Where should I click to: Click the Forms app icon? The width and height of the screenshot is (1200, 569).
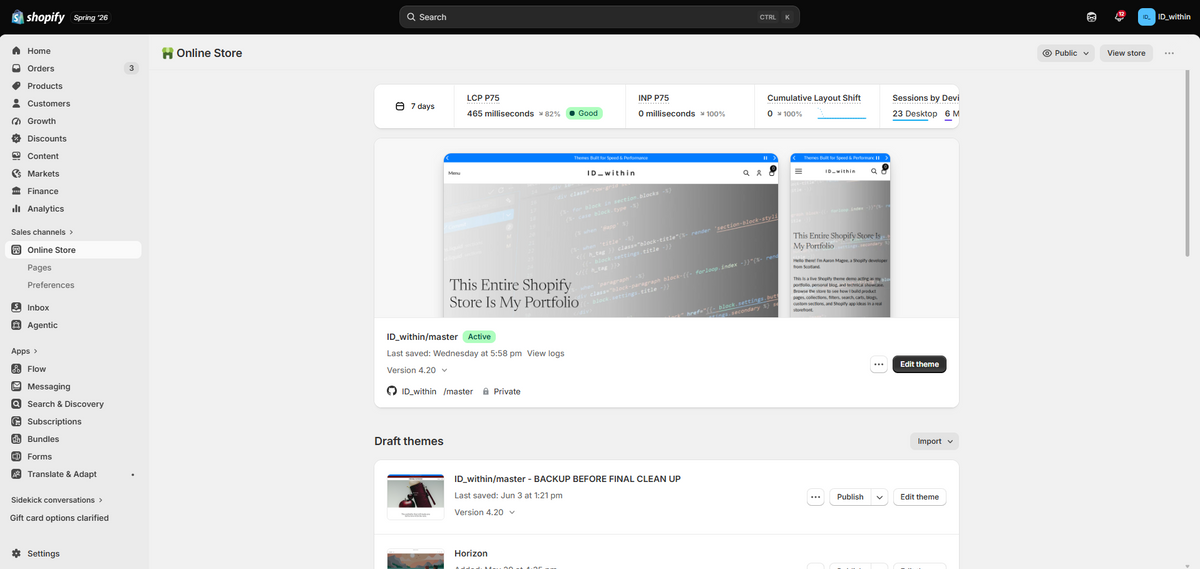tap(16, 456)
